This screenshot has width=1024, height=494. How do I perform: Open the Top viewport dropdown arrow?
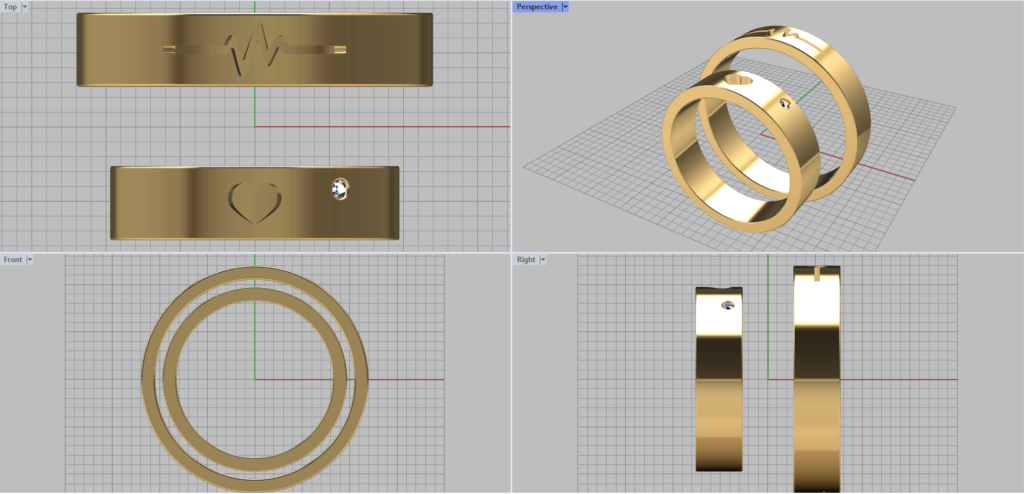pyautogui.click(x=24, y=7)
